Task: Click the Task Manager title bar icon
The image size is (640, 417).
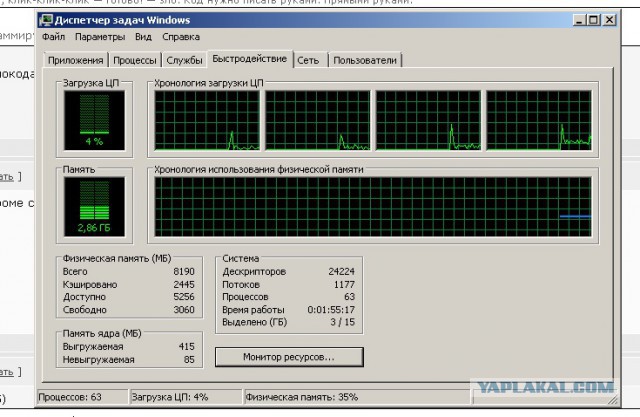Action: click(46, 20)
